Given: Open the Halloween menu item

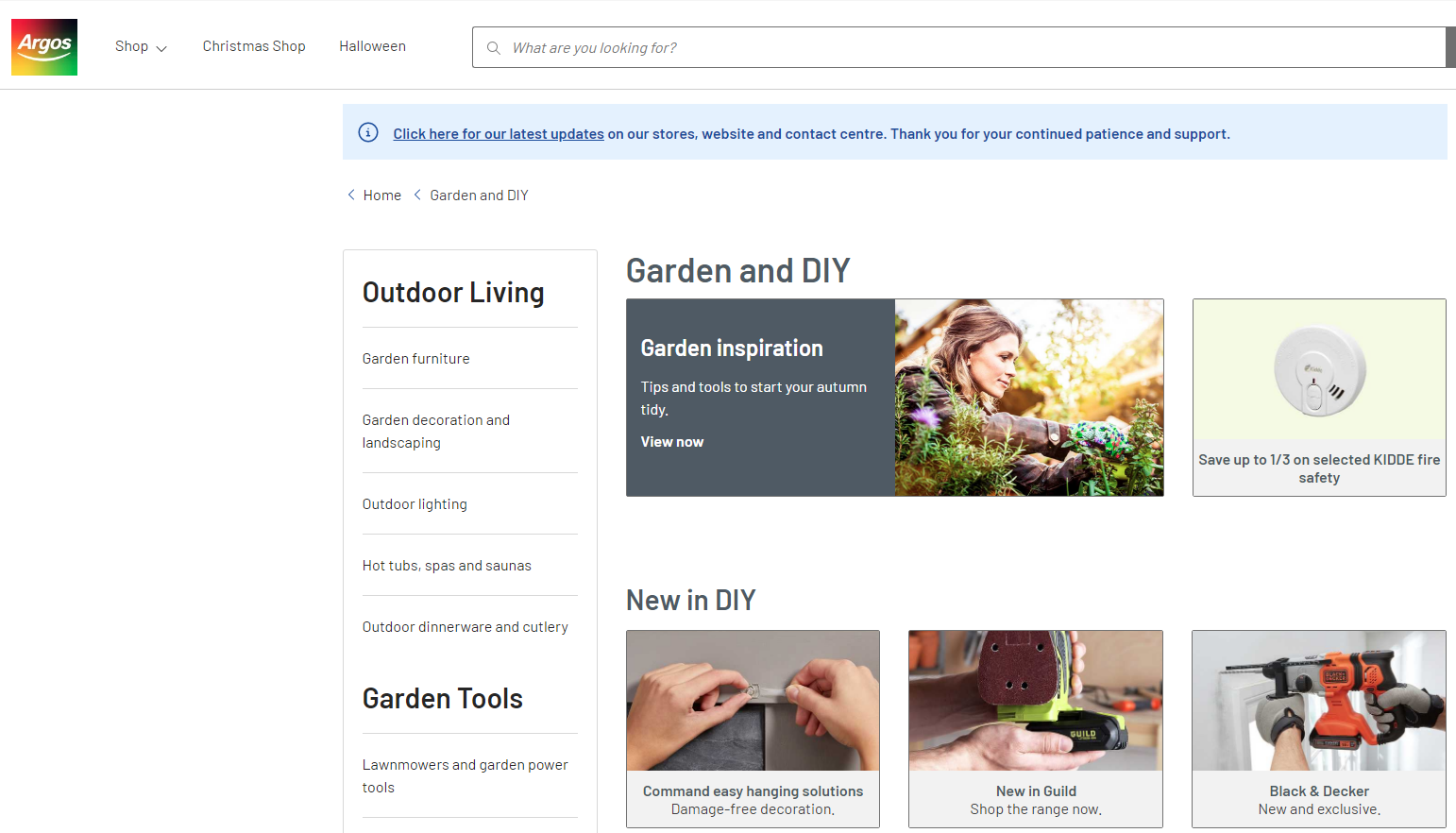Looking at the screenshot, I should (372, 46).
